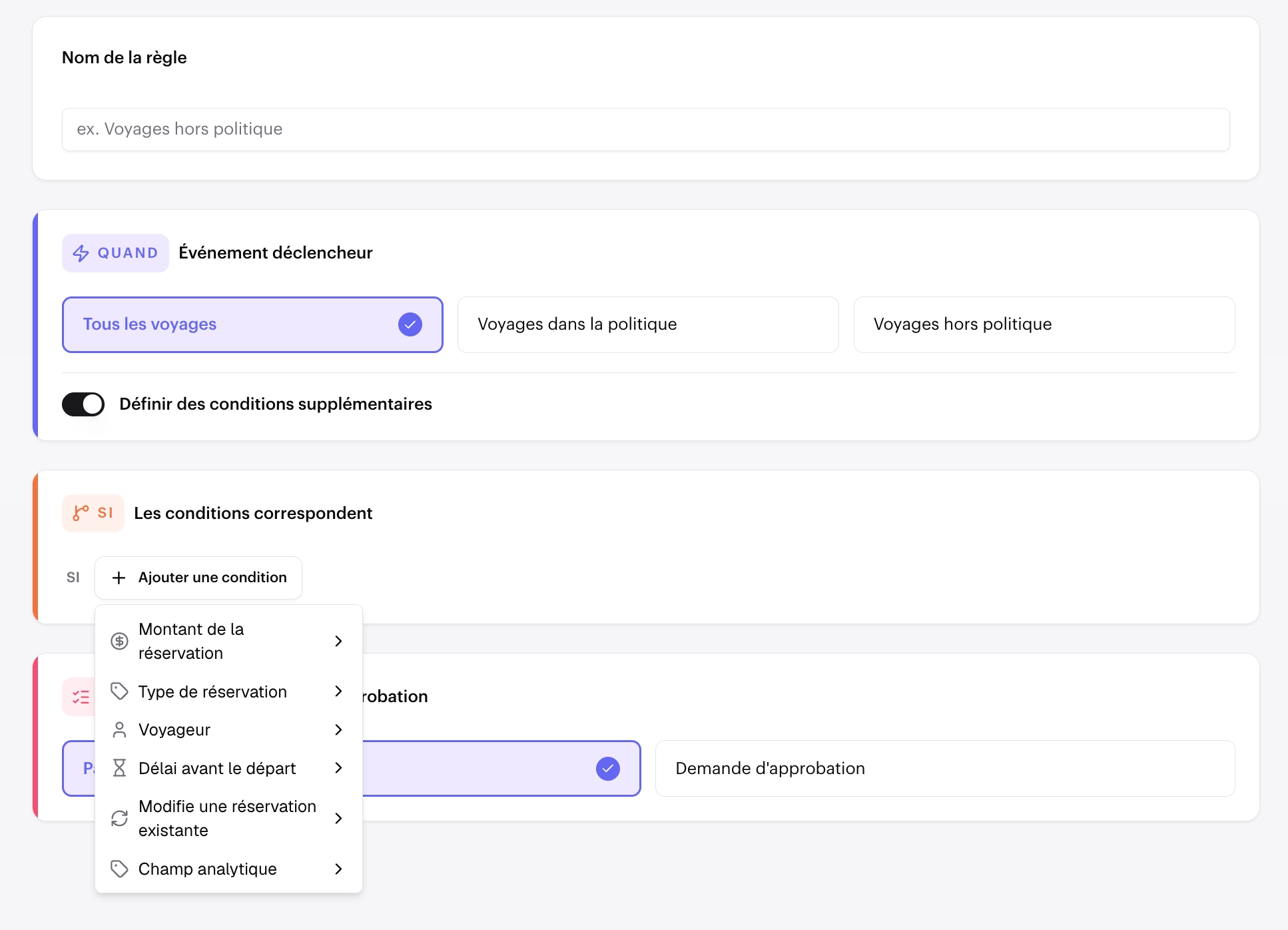Click the tag icon beside Champ analytique
This screenshot has height=930, width=1288.
click(x=119, y=869)
